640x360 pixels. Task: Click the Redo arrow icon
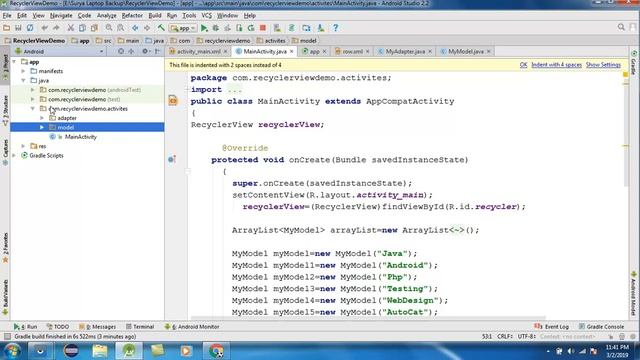pos(56,28)
